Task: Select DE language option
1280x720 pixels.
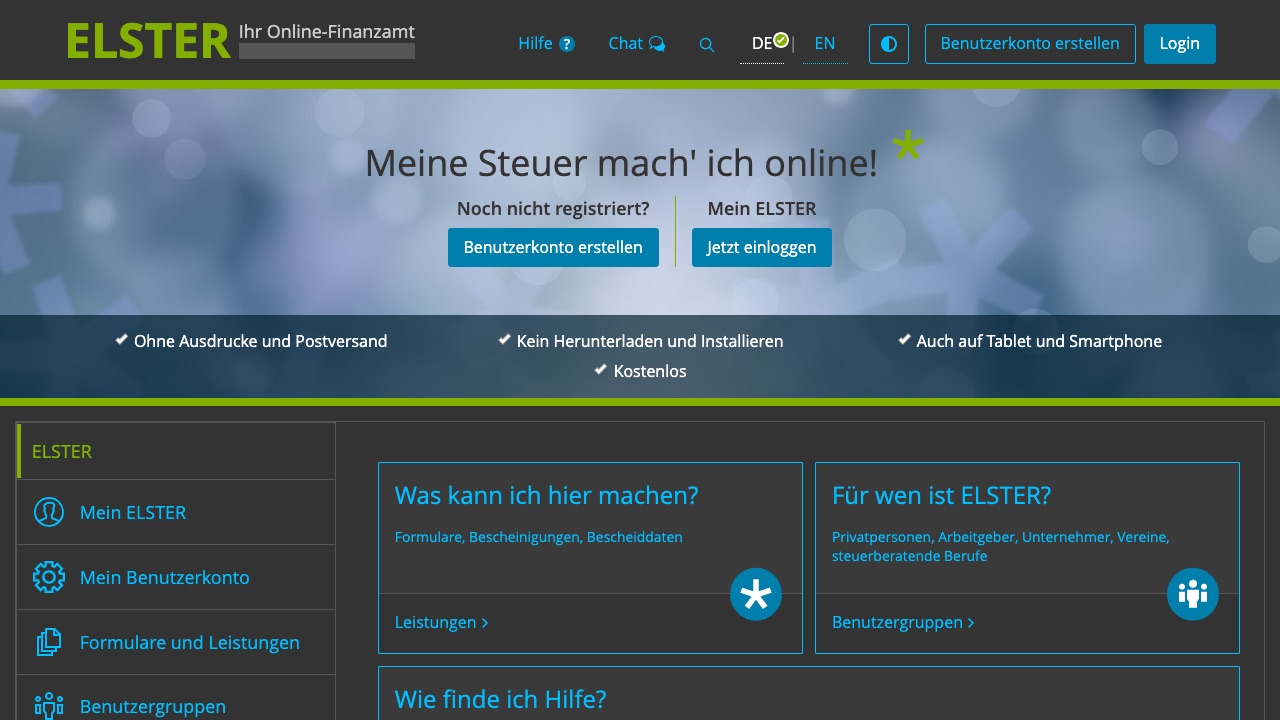Action: point(762,44)
